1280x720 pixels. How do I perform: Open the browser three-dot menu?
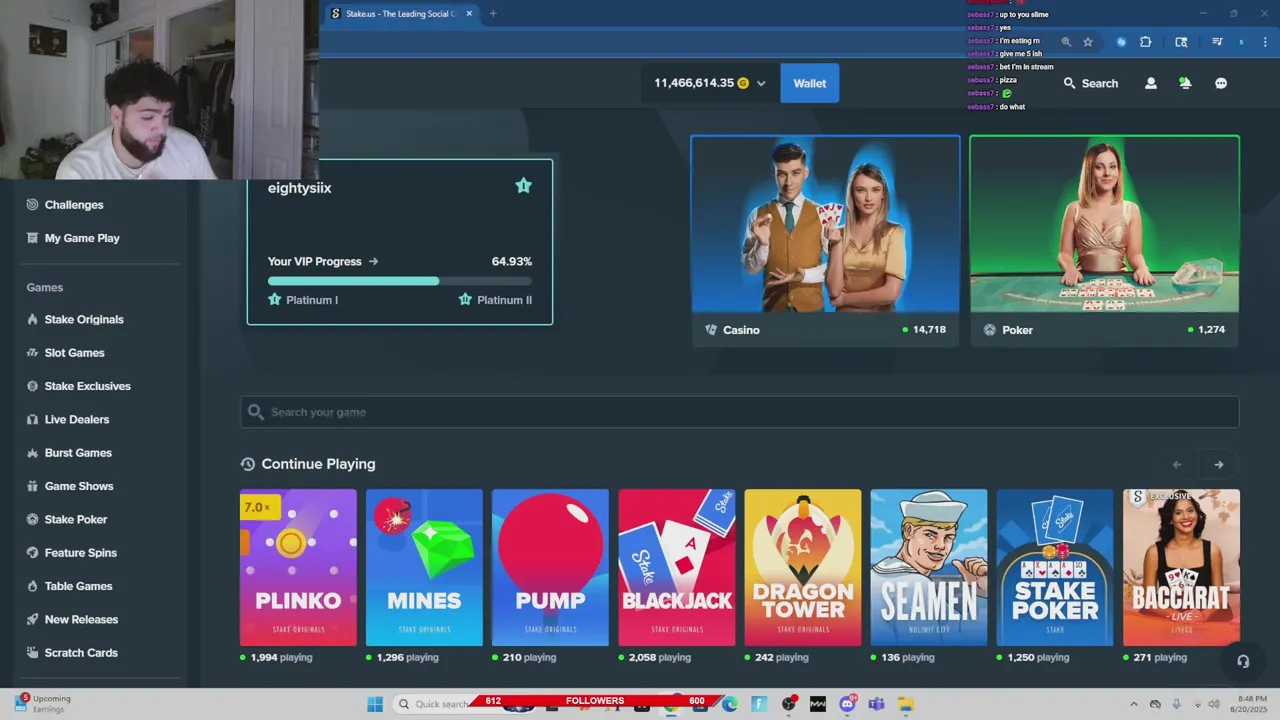[1266, 42]
